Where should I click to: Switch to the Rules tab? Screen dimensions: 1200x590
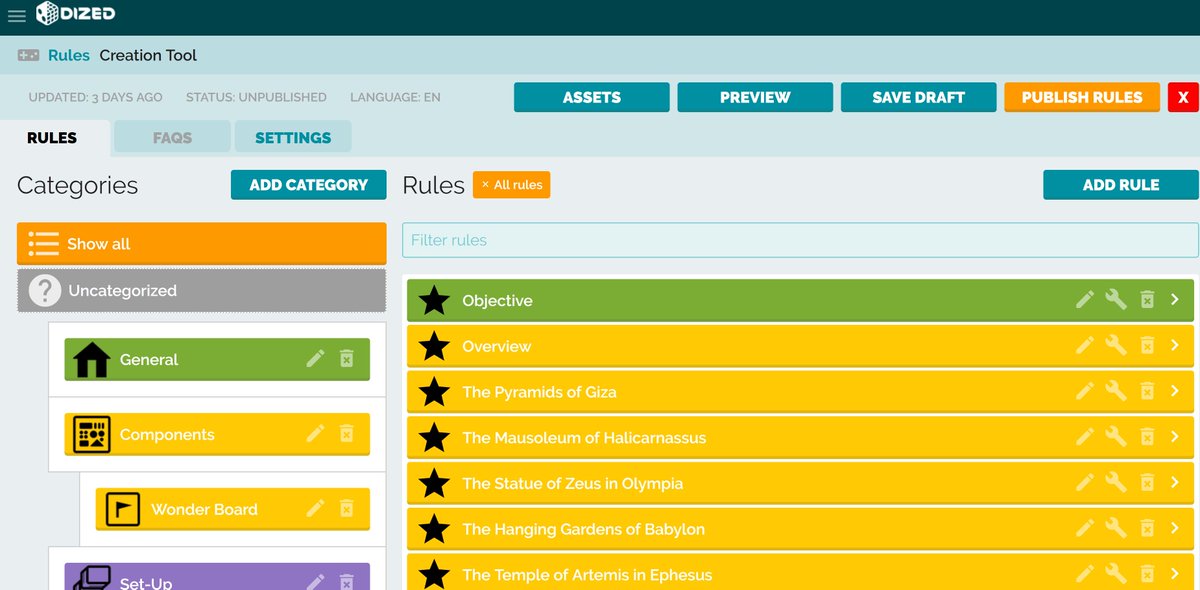(x=52, y=138)
